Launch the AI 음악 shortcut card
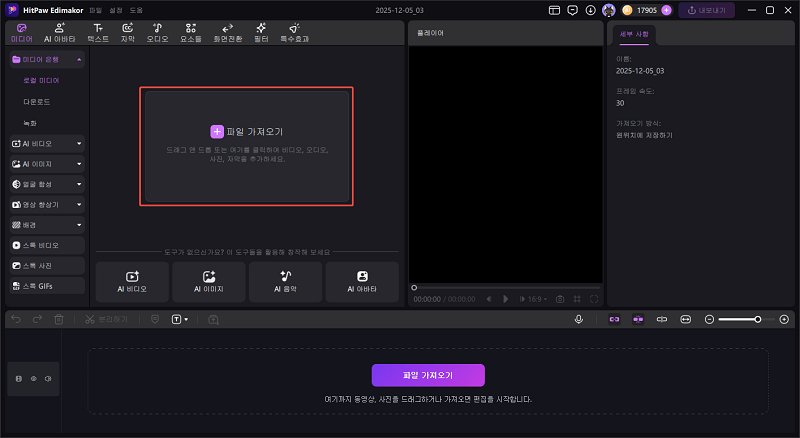 [285, 282]
